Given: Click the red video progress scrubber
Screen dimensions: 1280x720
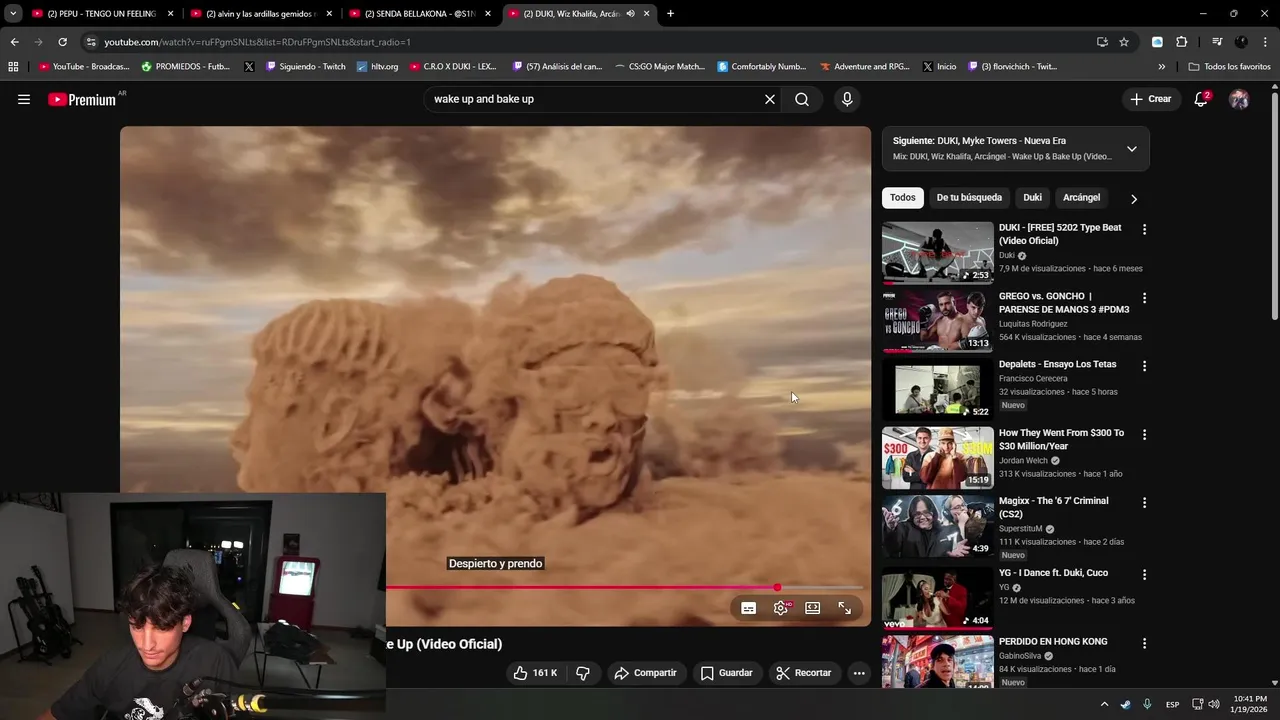Looking at the screenshot, I should click(x=777, y=588).
